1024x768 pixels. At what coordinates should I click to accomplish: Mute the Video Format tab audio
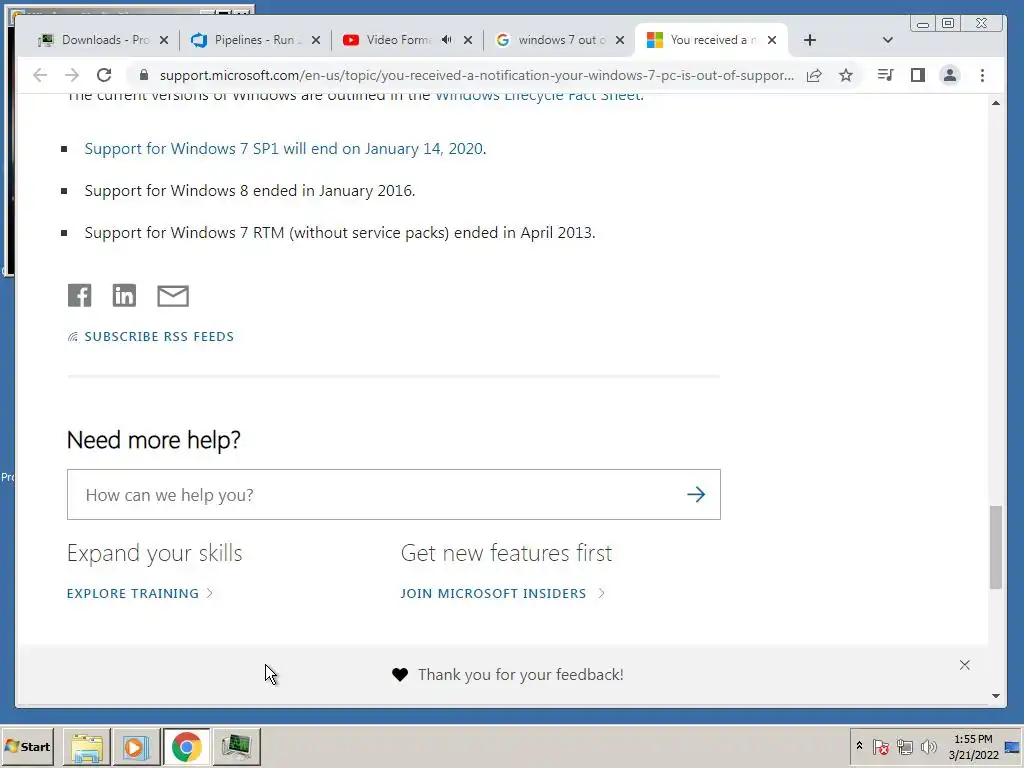(x=447, y=40)
